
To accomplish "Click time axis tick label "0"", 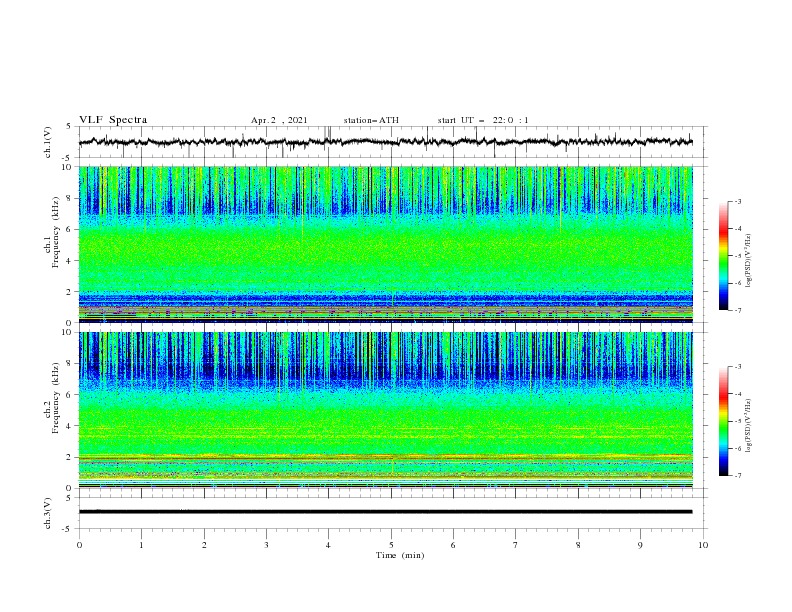I will click(79, 545).
